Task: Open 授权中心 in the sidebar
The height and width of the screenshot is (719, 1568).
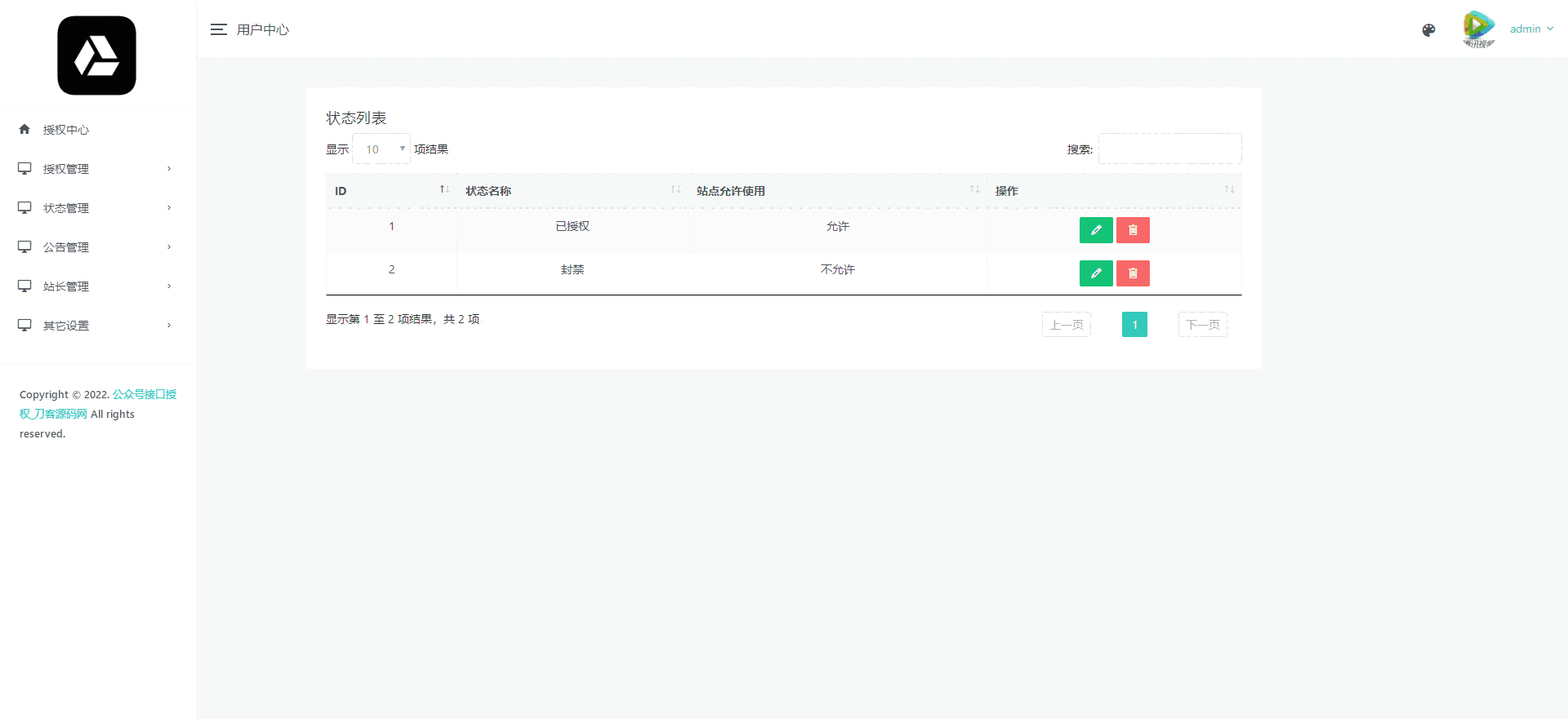Action: pyautogui.click(x=66, y=130)
